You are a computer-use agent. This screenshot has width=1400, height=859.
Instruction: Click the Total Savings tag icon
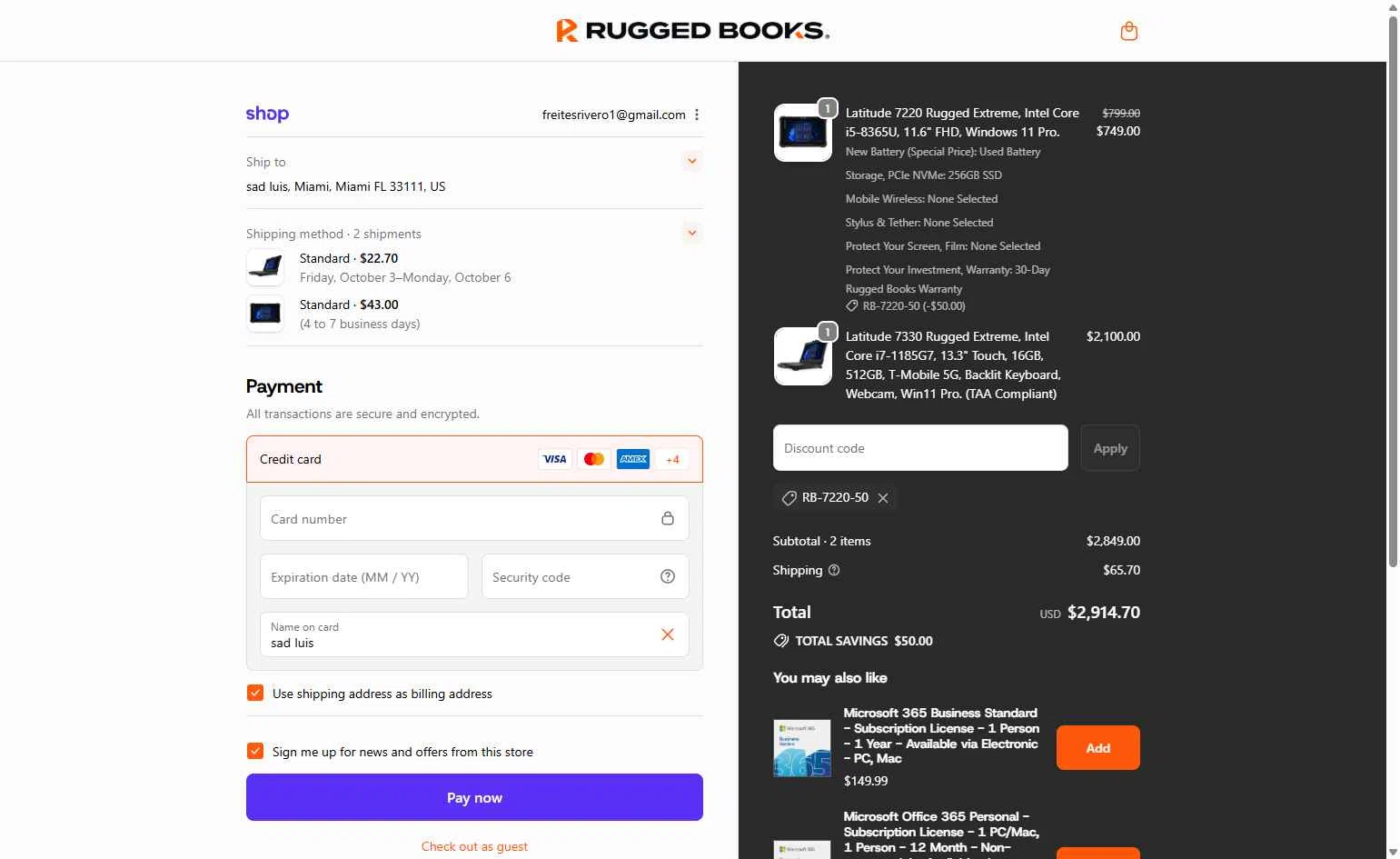780,641
